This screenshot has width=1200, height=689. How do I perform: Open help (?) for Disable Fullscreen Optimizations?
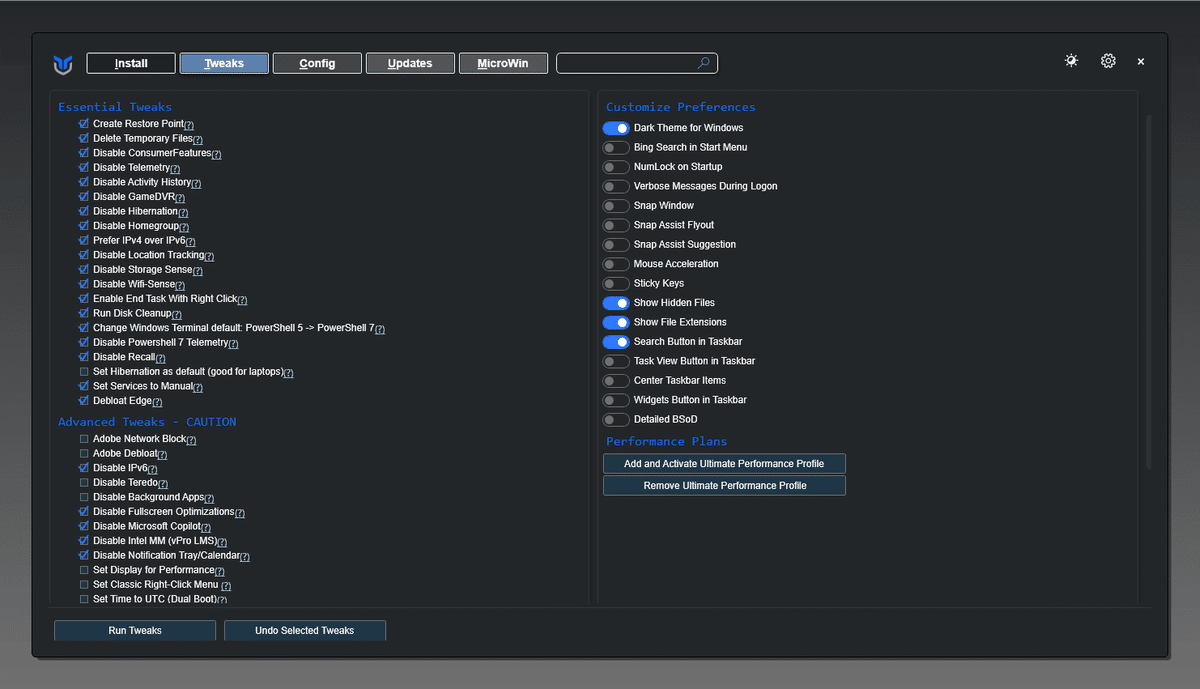tap(240, 513)
